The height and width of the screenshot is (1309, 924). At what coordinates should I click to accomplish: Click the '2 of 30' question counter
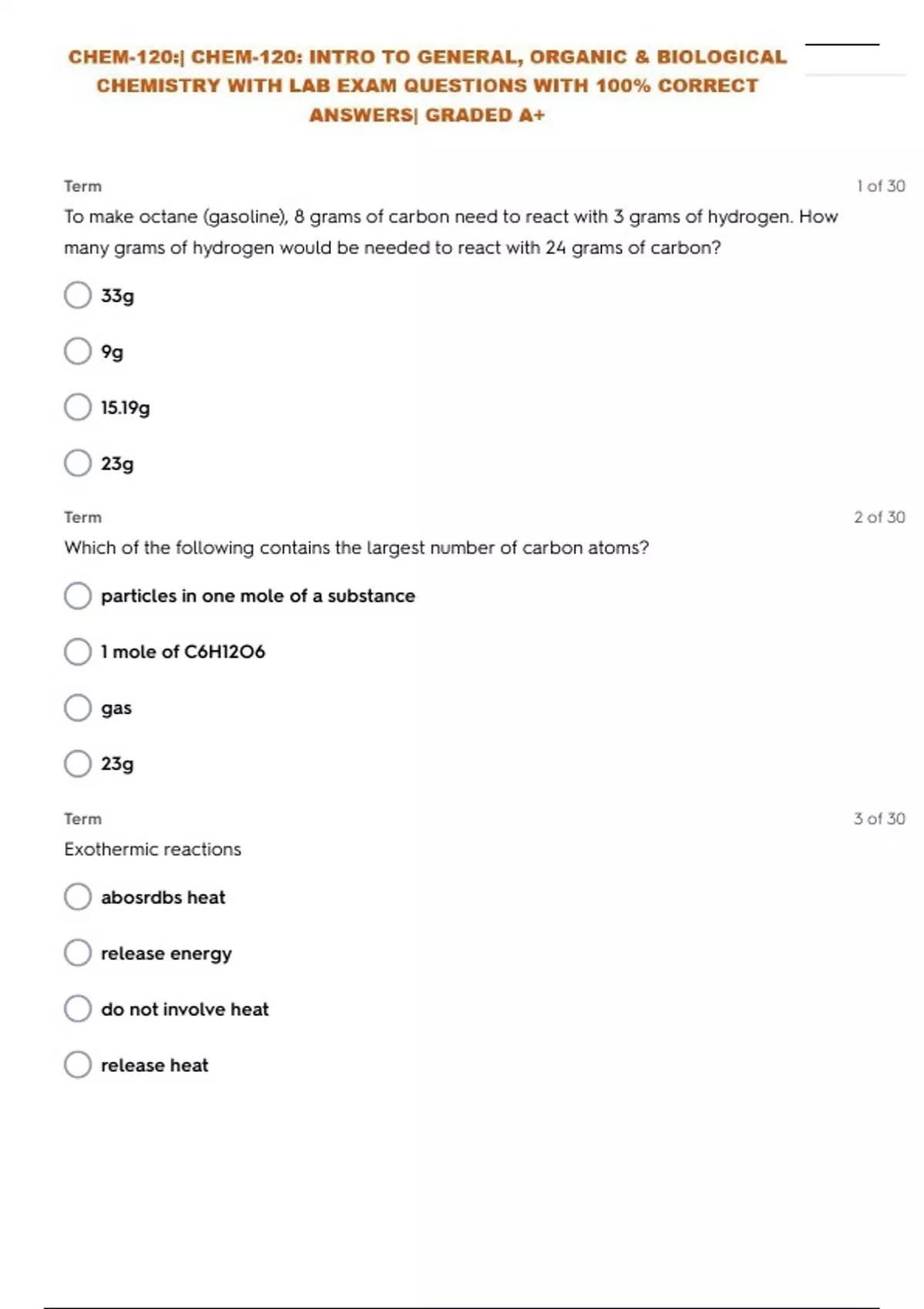(879, 517)
